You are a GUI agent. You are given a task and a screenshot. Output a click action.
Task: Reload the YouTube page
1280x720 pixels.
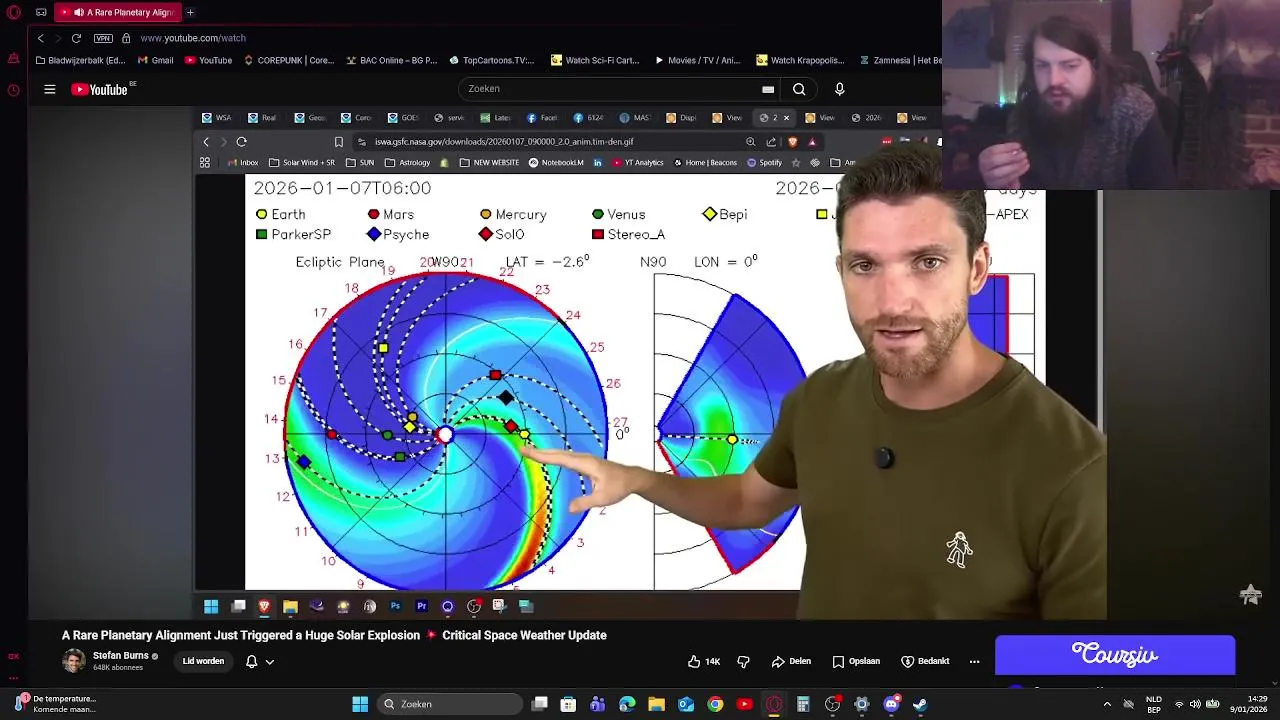(76, 38)
